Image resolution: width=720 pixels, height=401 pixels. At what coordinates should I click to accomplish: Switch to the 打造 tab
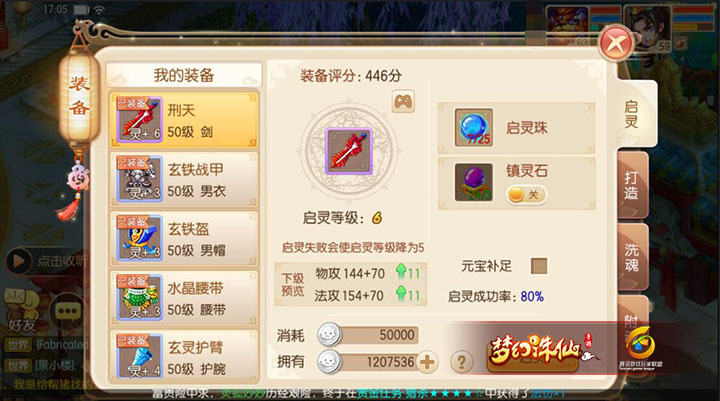(632, 185)
